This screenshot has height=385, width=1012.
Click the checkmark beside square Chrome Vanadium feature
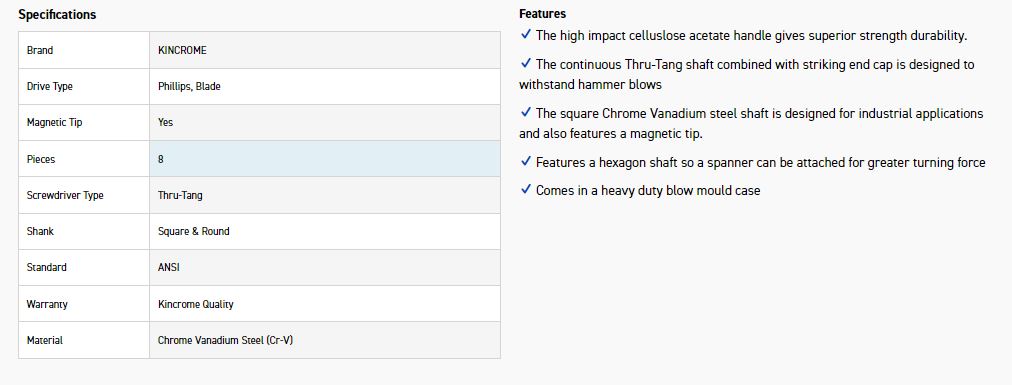pos(525,112)
